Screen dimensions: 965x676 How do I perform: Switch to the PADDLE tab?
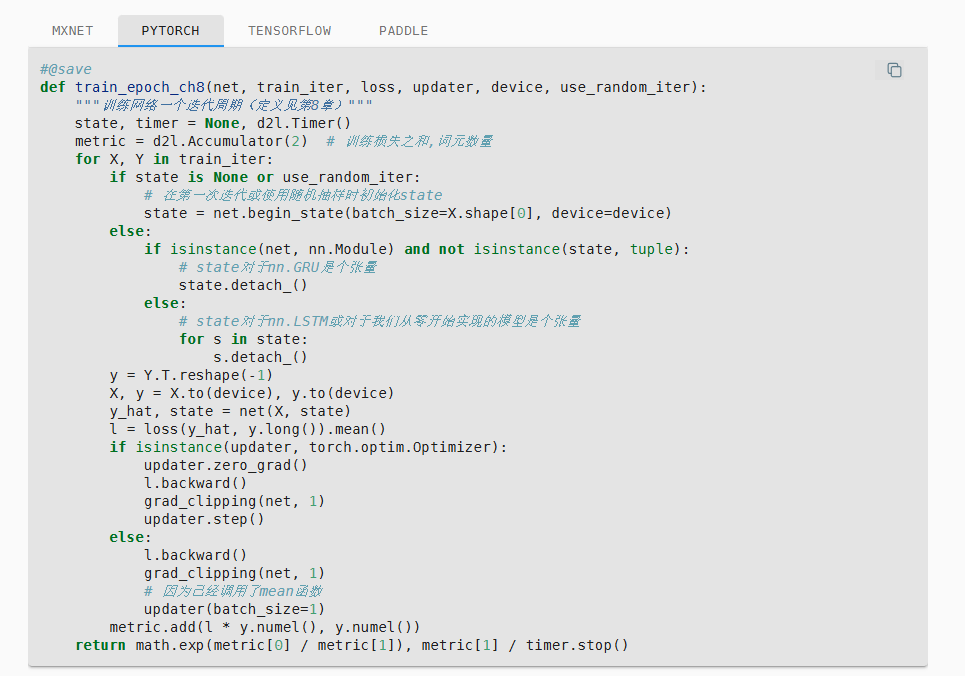pos(403,31)
